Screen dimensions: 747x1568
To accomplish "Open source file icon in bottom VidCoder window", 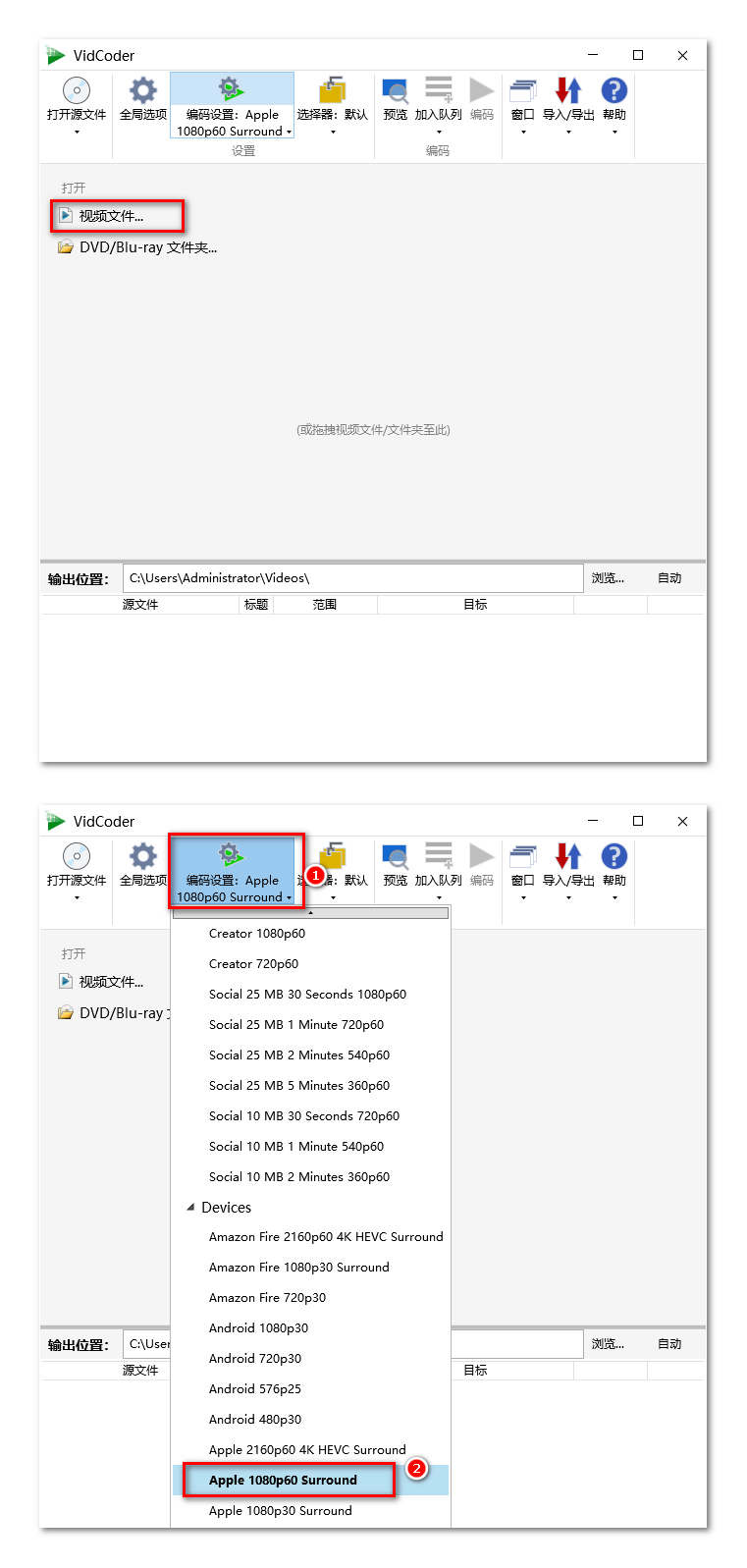I will coord(77,856).
